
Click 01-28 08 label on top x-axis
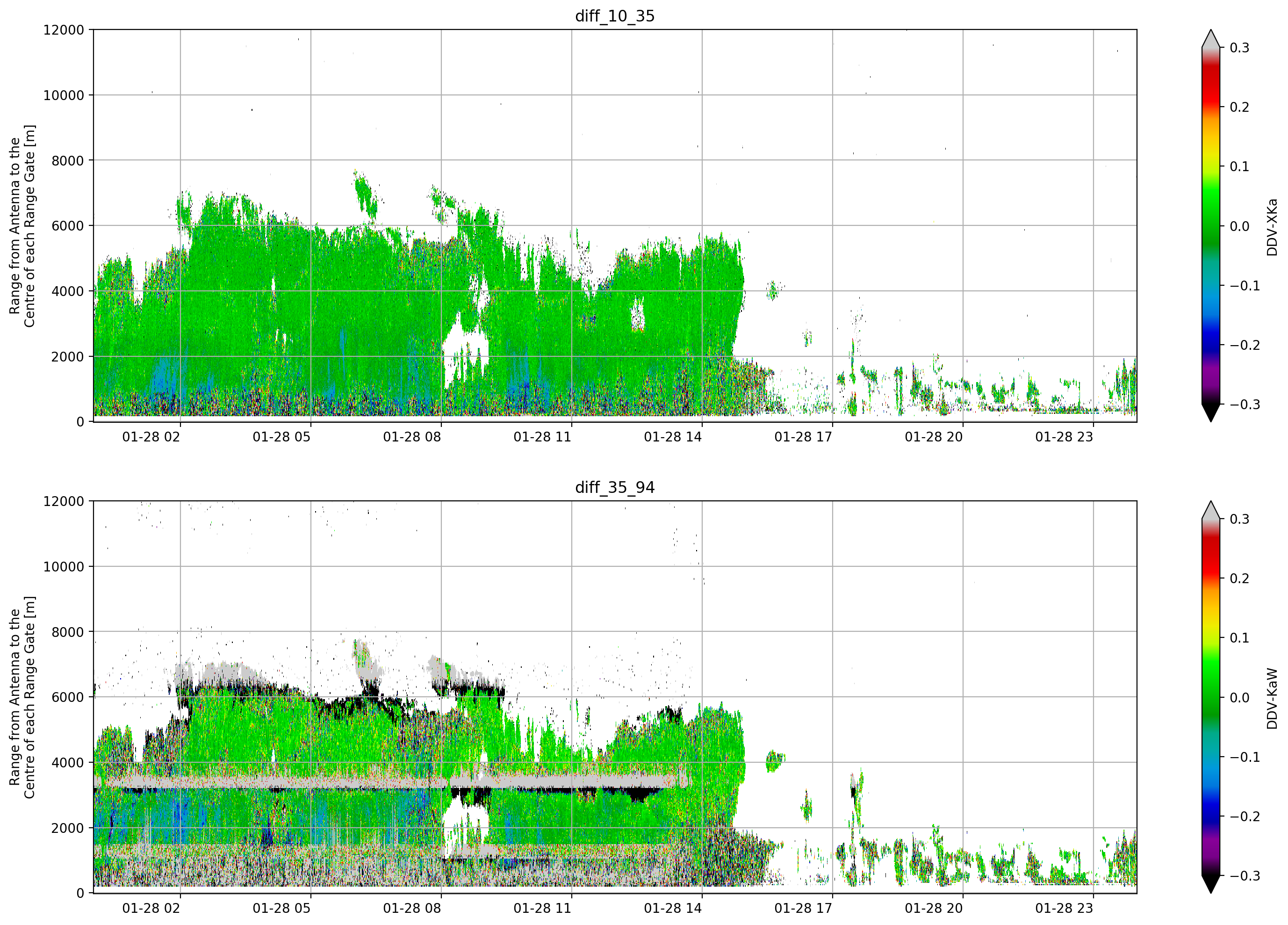tap(412, 437)
